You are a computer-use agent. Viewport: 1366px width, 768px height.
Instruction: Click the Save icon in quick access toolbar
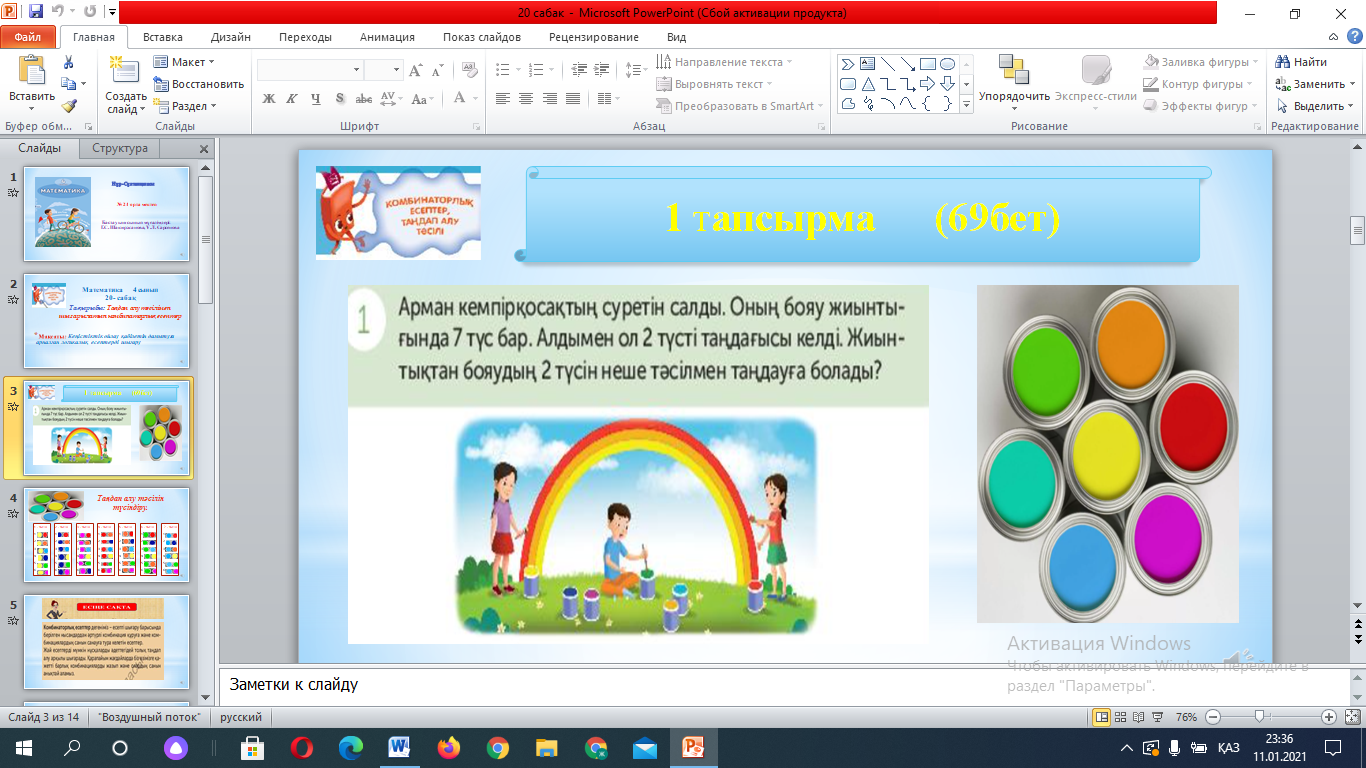tap(36, 13)
